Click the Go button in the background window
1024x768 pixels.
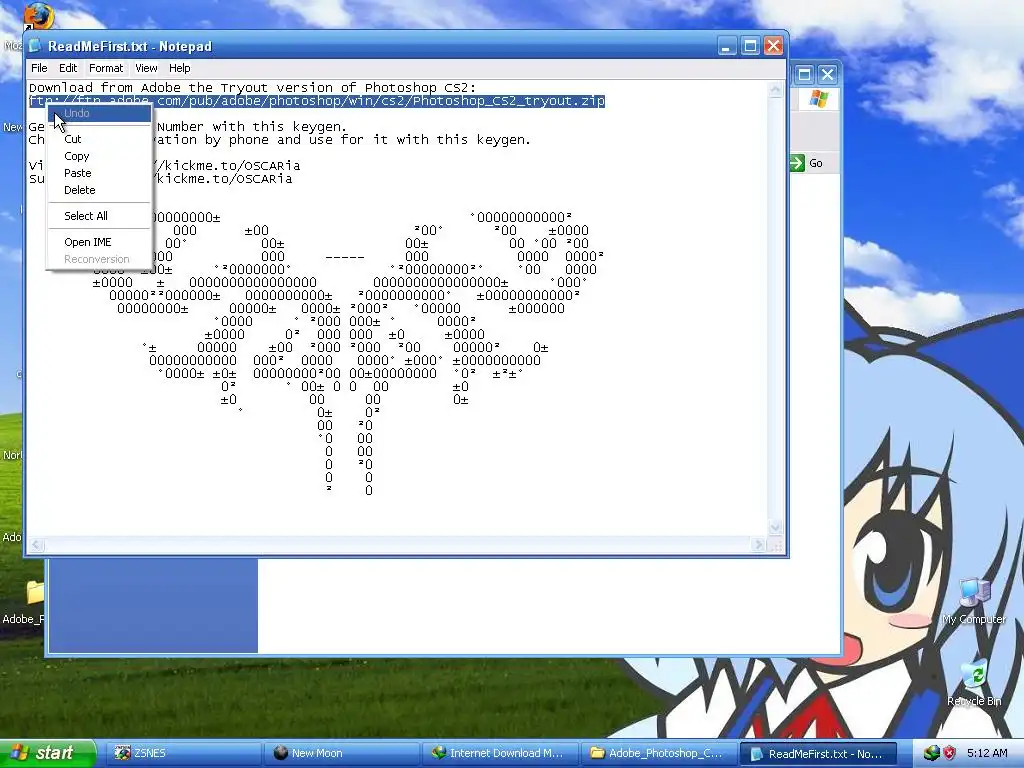807,163
